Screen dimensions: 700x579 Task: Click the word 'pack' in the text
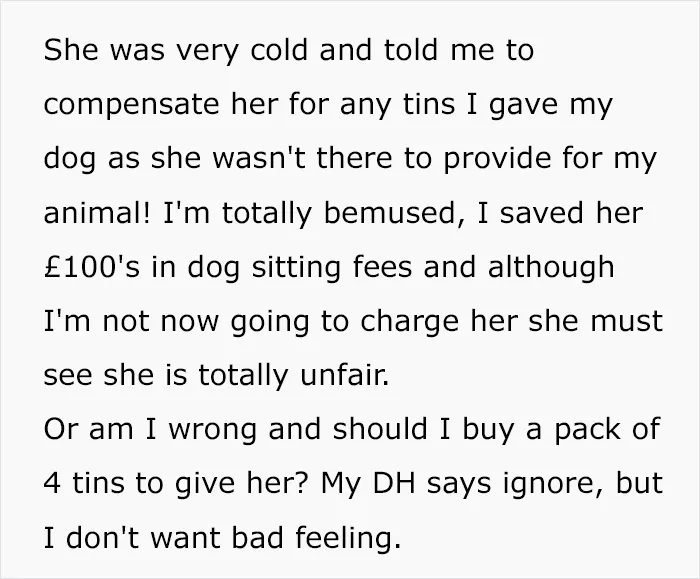[586, 431]
